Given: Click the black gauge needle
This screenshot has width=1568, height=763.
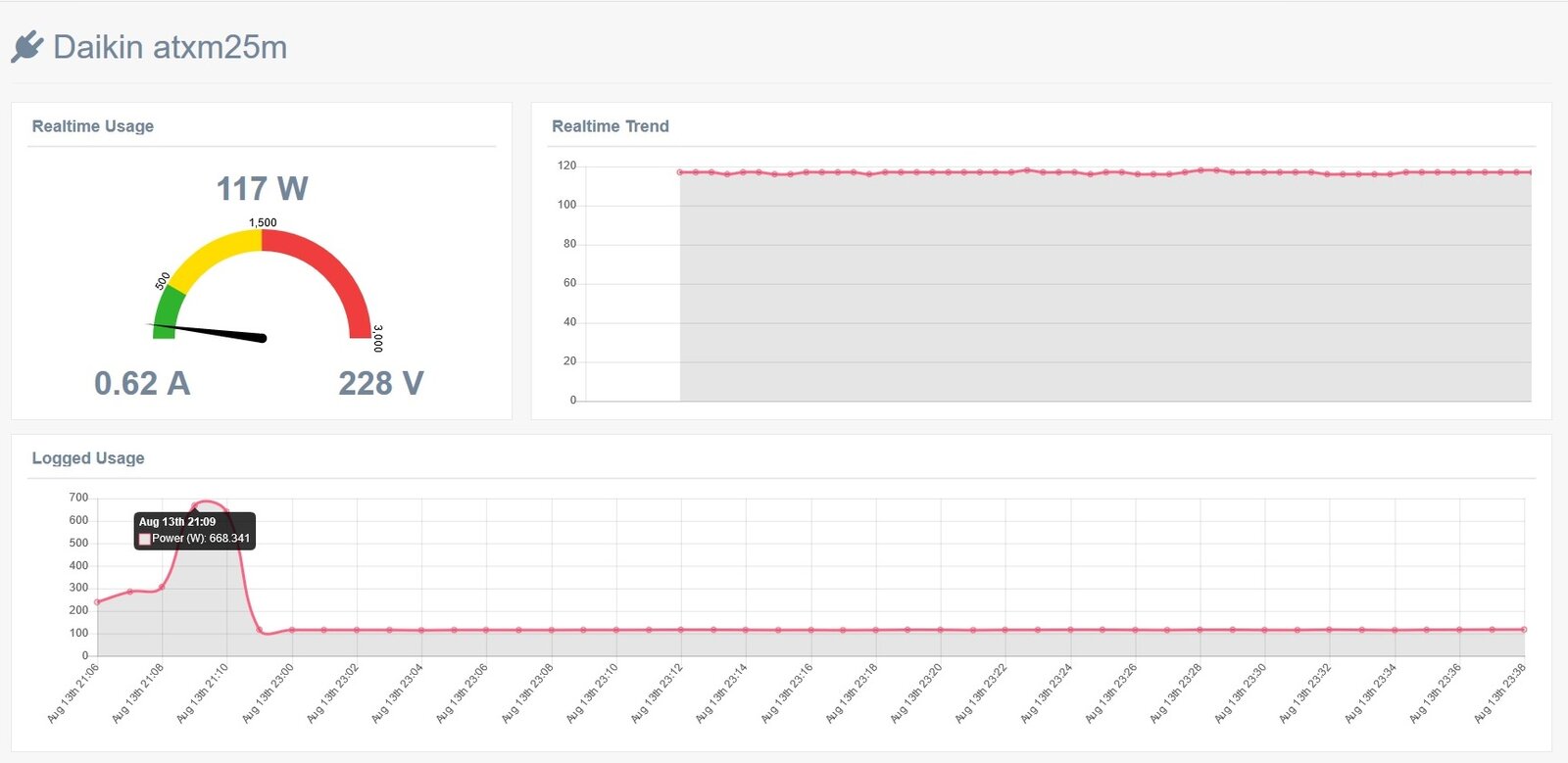Looking at the screenshot, I should coord(208,331).
